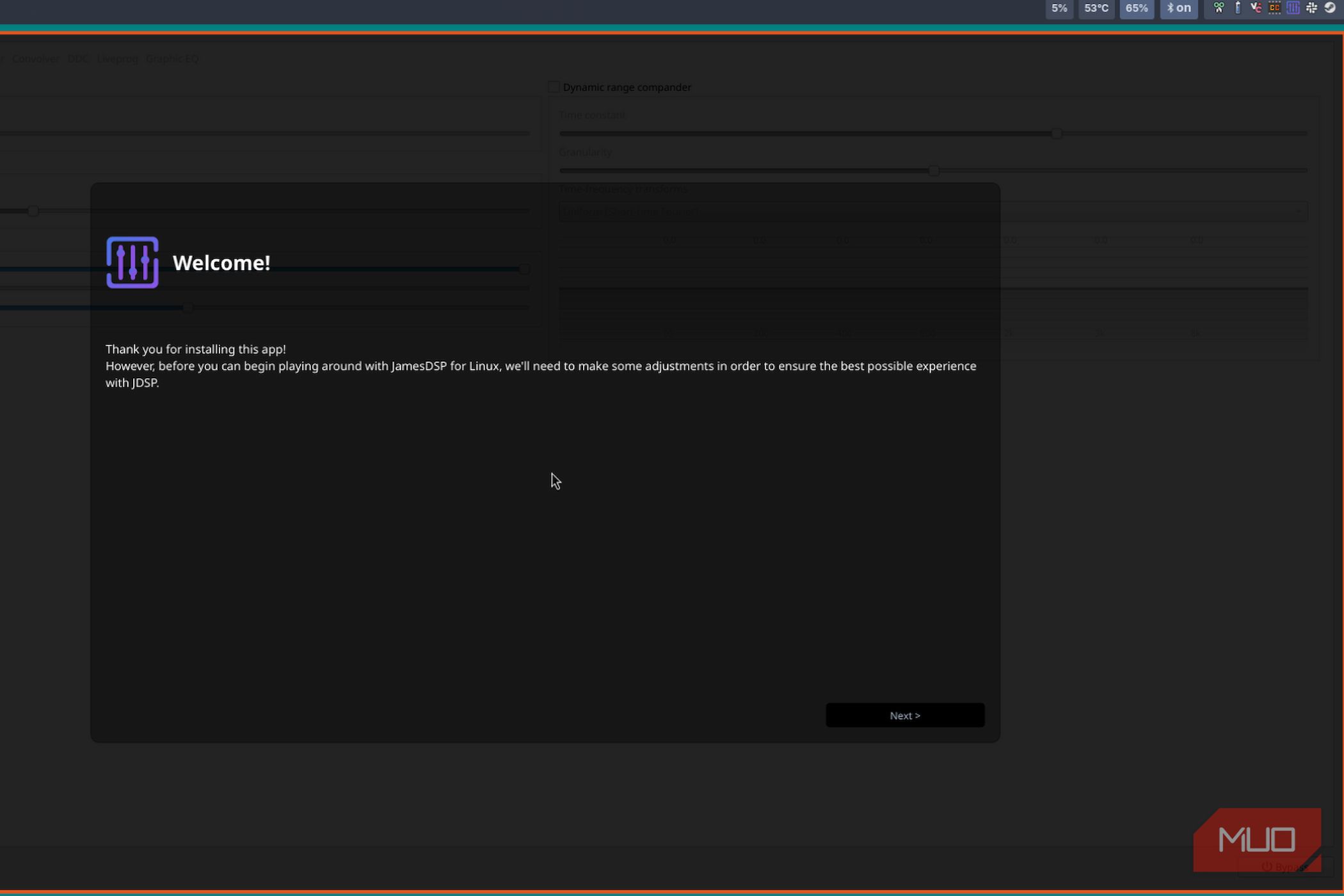Open the JamesDSP tray icon in system tray
1344x896 pixels.
(1293, 8)
